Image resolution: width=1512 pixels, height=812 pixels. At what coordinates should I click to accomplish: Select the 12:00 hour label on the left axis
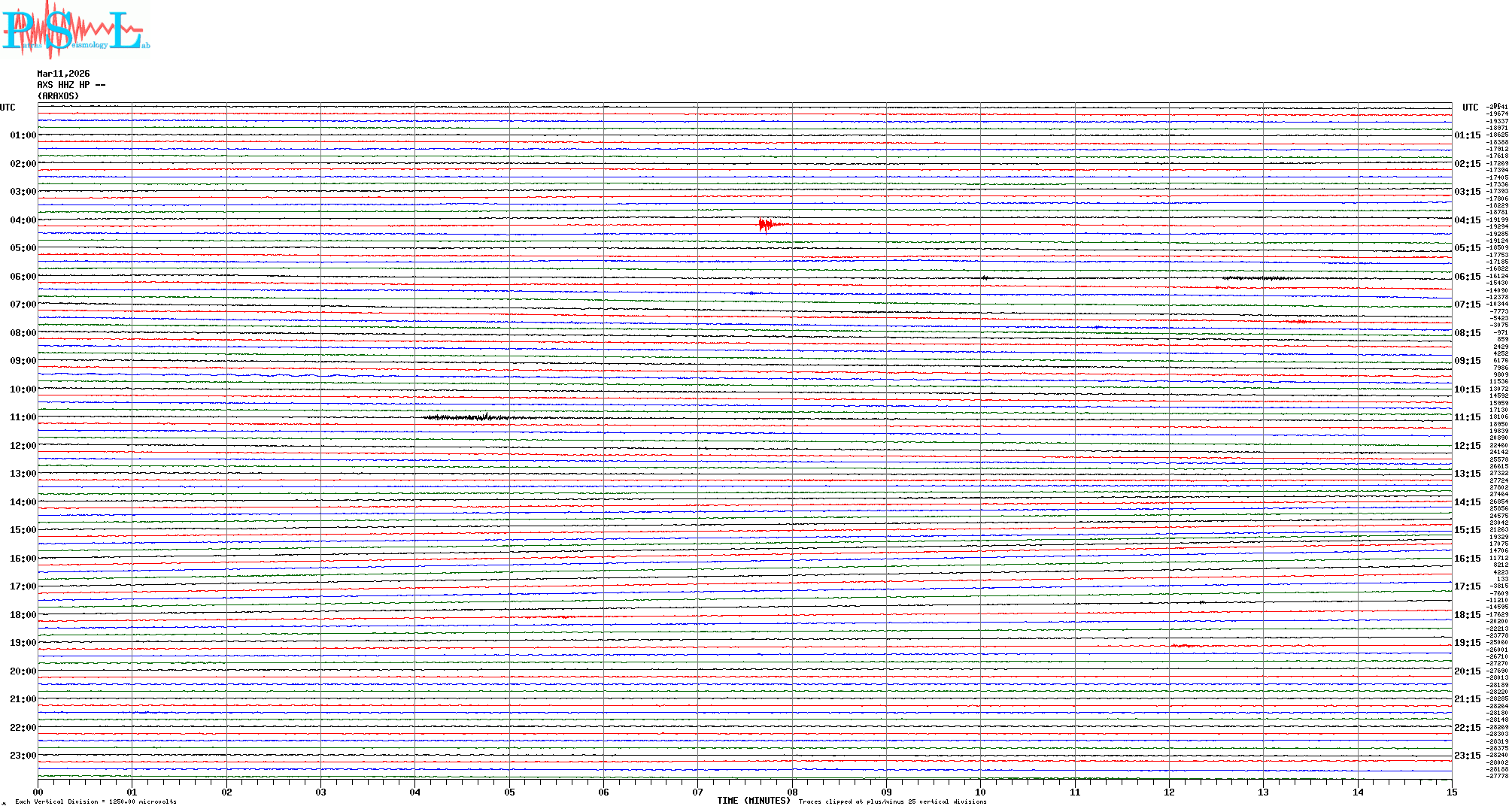[23, 446]
